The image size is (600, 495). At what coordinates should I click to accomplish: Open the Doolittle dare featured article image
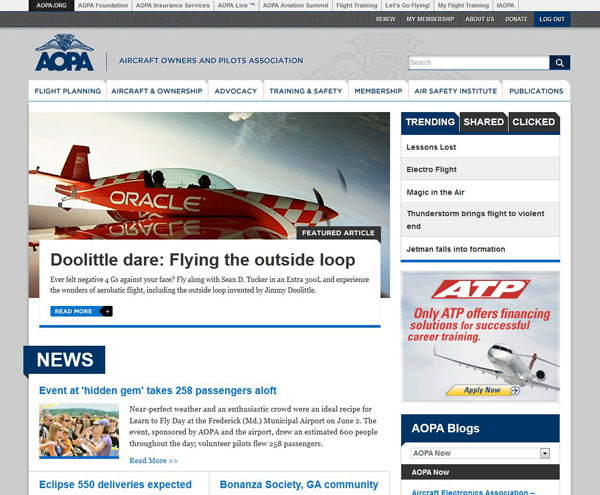point(208,175)
